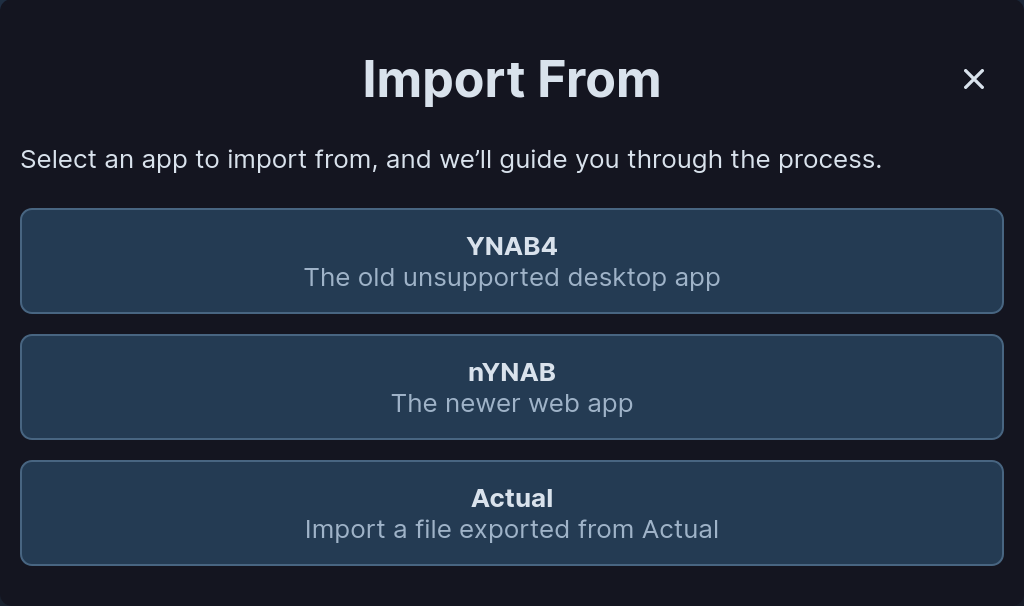
Task: Click the Actual card heading
Action: (x=512, y=498)
